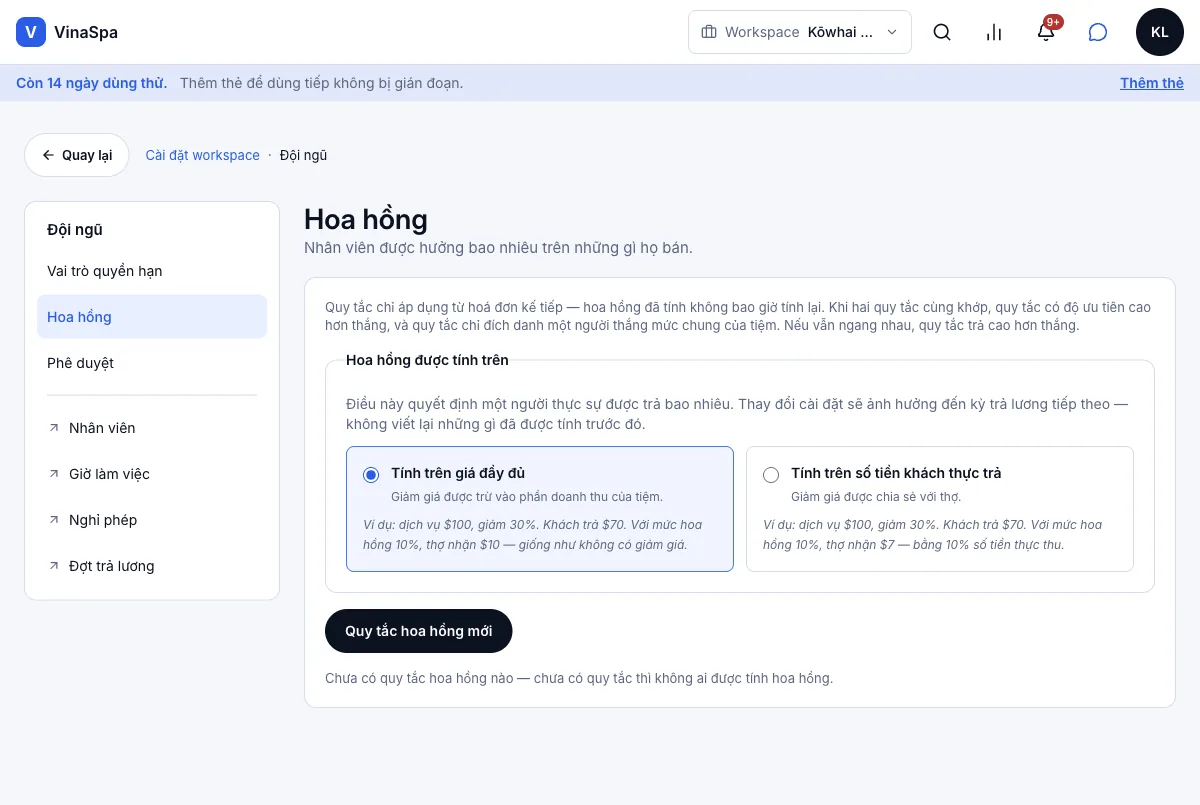The width and height of the screenshot is (1200, 805).
Task: Open the bar chart analytics icon
Action: (x=994, y=32)
